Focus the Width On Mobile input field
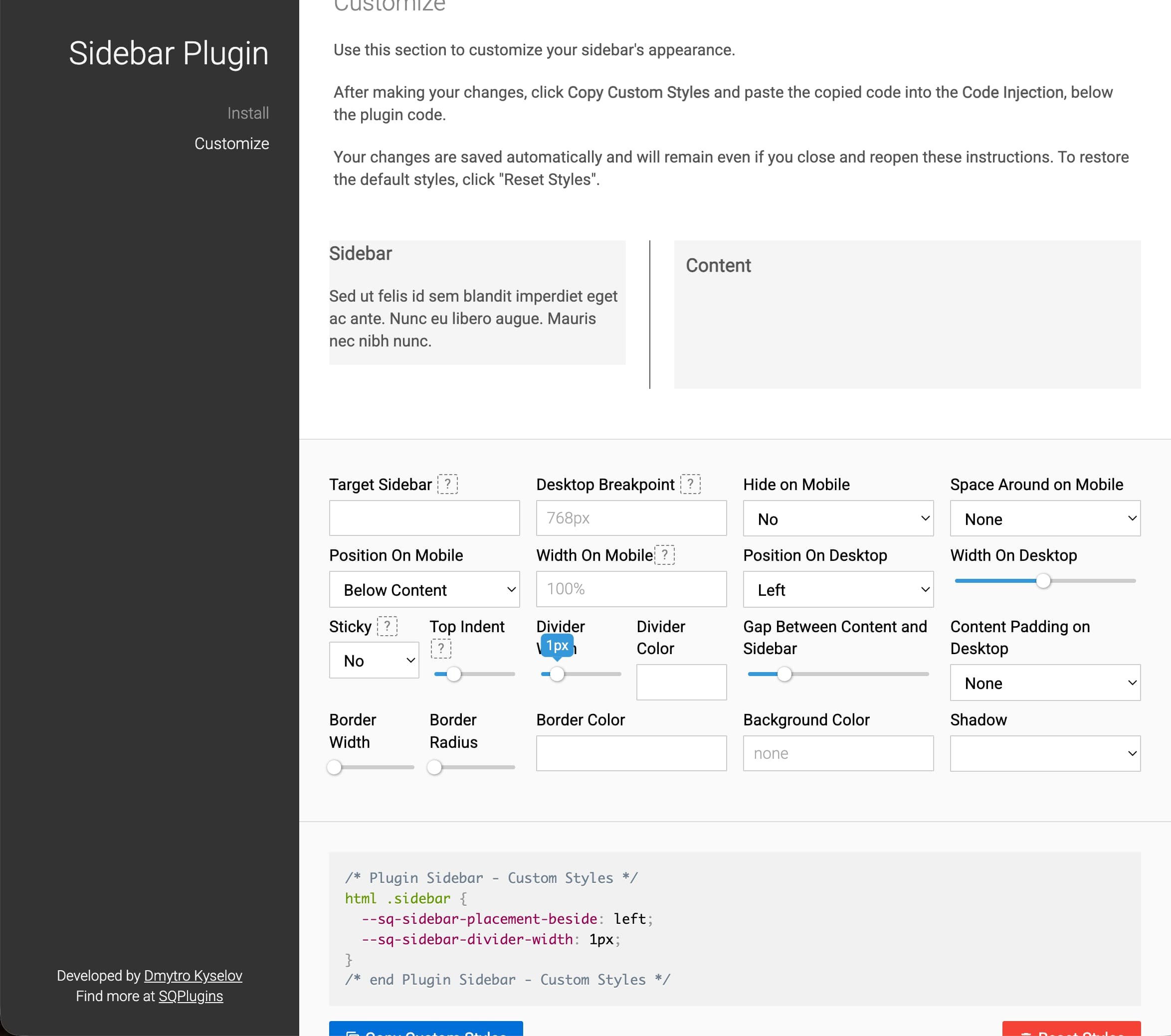 (631, 589)
